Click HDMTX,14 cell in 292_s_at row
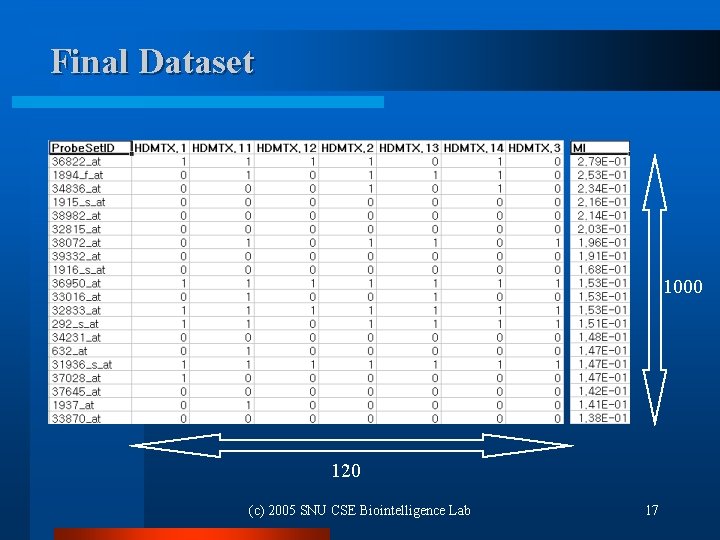The image size is (720, 540). [x=474, y=324]
